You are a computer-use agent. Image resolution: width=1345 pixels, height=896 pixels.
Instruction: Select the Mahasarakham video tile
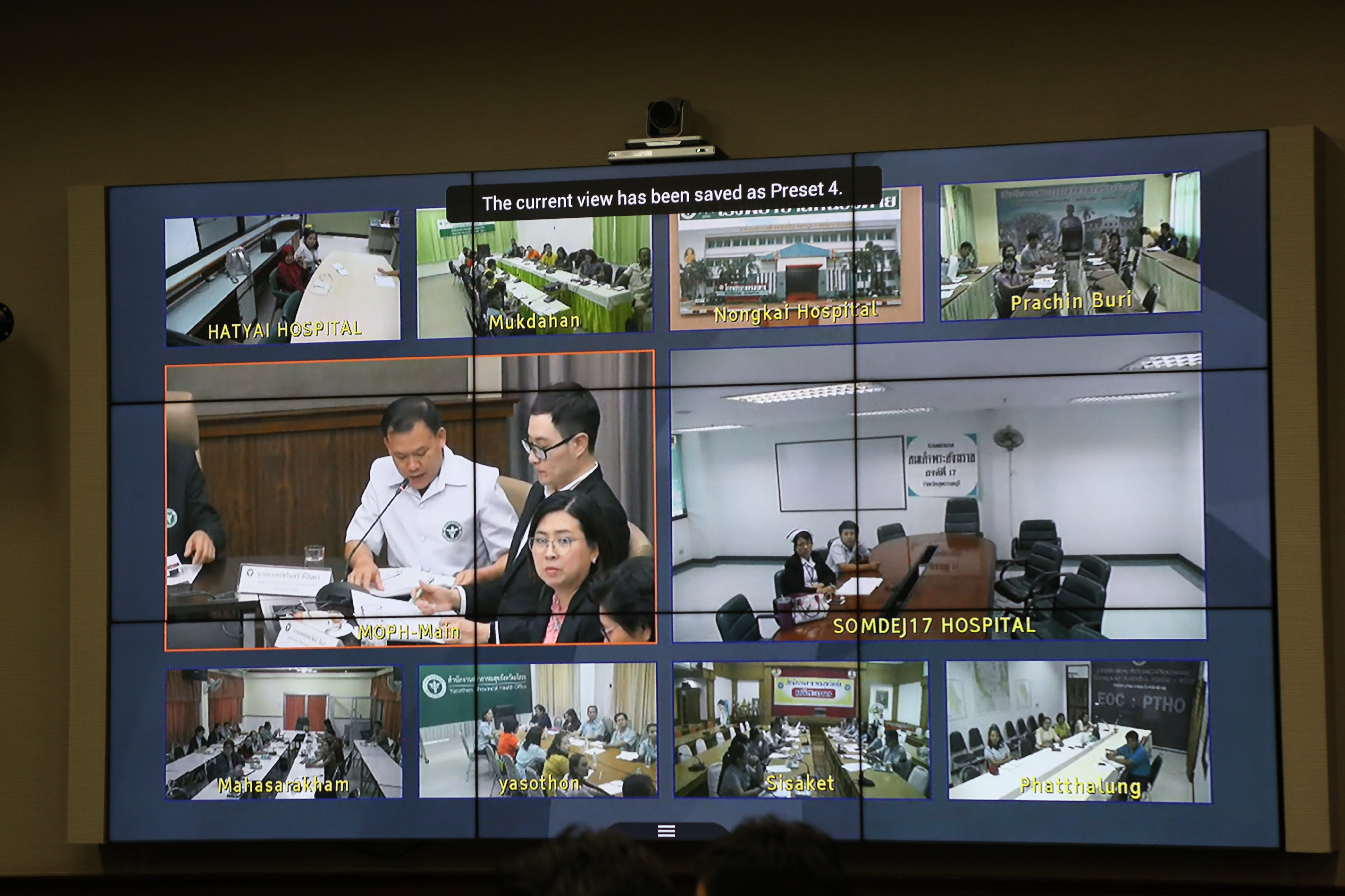(x=284, y=733)
